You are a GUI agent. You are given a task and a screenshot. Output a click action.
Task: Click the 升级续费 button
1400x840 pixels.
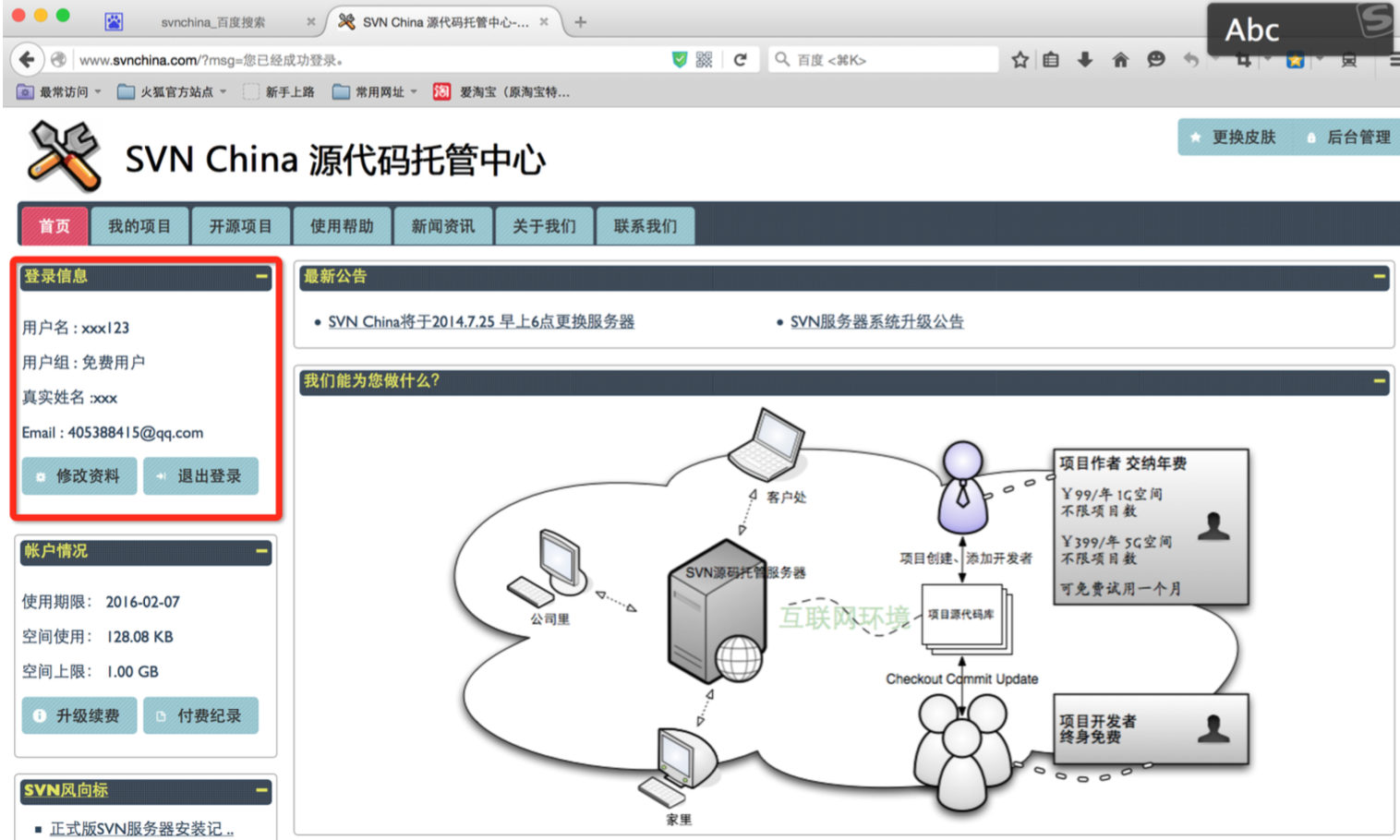[79, 715]
